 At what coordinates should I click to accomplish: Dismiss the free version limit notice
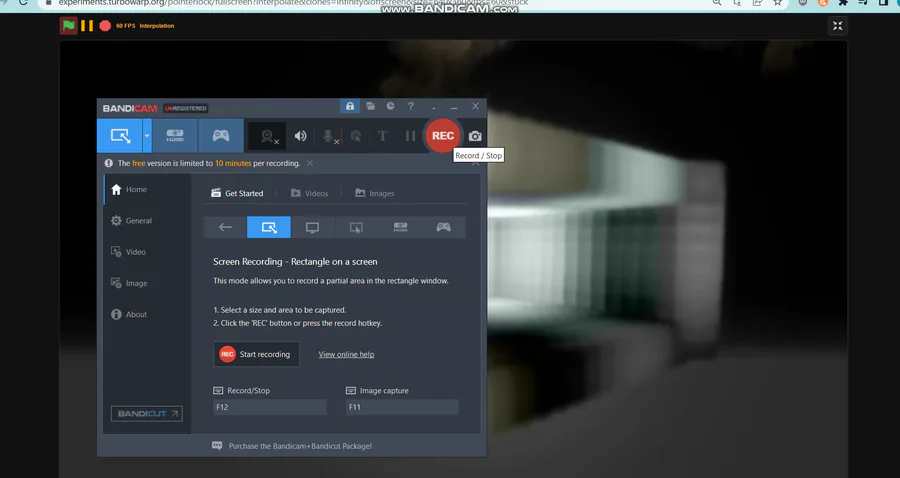pos(310,164)
